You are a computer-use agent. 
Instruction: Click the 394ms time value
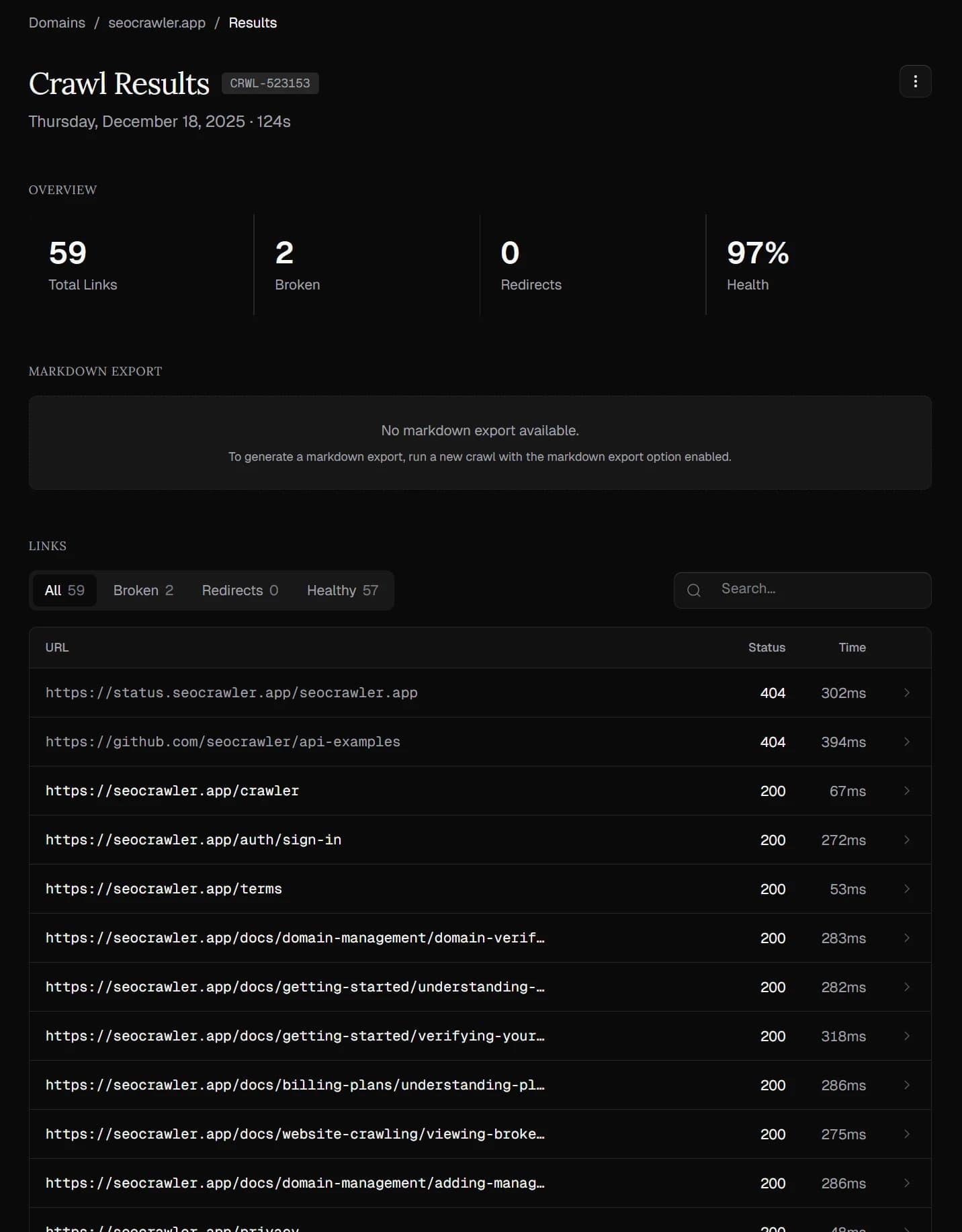[843, 742]
